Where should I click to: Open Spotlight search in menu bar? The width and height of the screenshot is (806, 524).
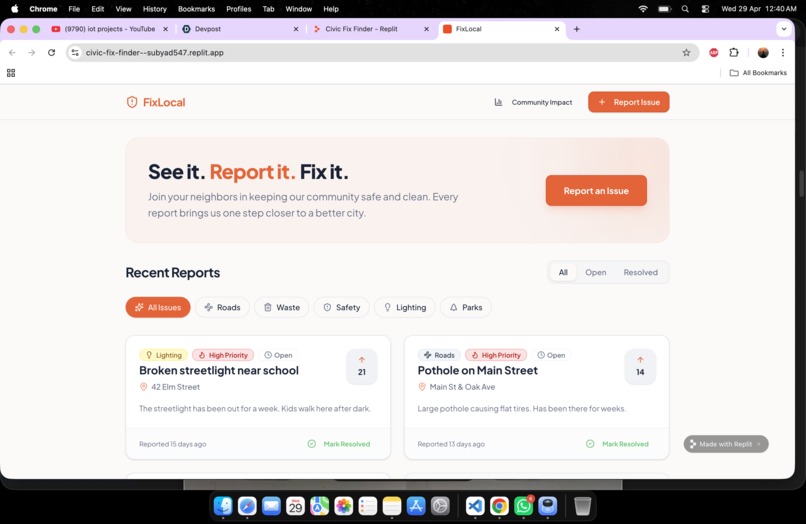click(685, 9)
